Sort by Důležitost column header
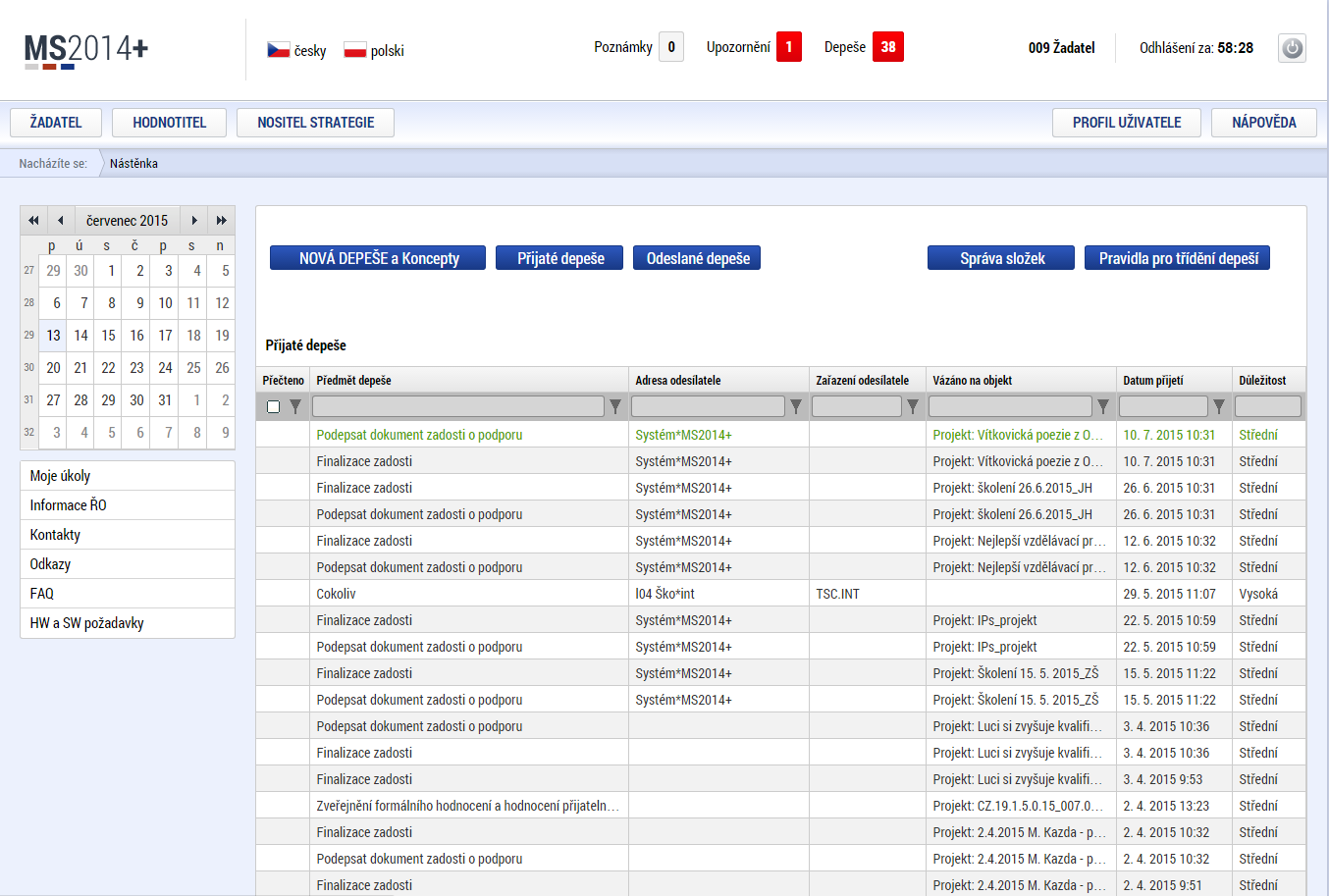1329x896 pixels. tap(1262, 381)
